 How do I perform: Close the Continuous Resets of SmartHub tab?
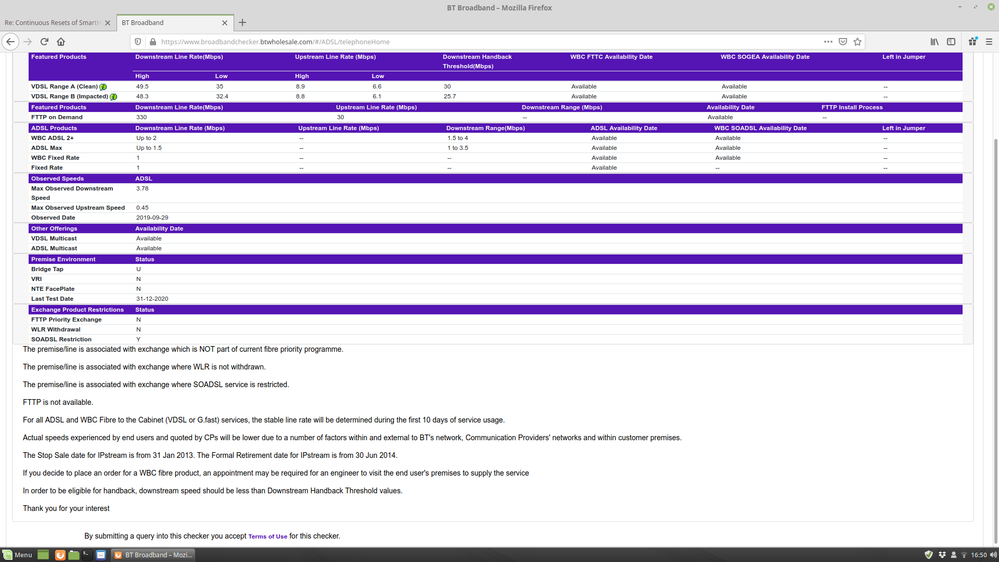(107, 22)
